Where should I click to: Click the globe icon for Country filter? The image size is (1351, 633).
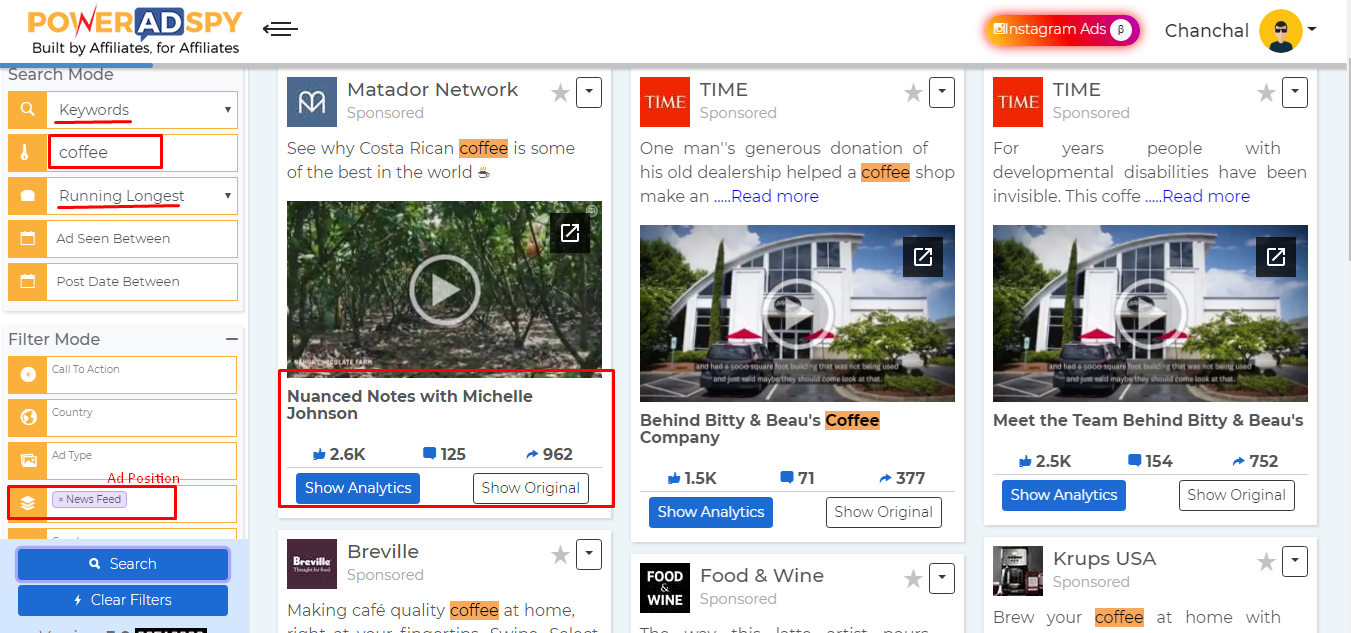point(28,418)
